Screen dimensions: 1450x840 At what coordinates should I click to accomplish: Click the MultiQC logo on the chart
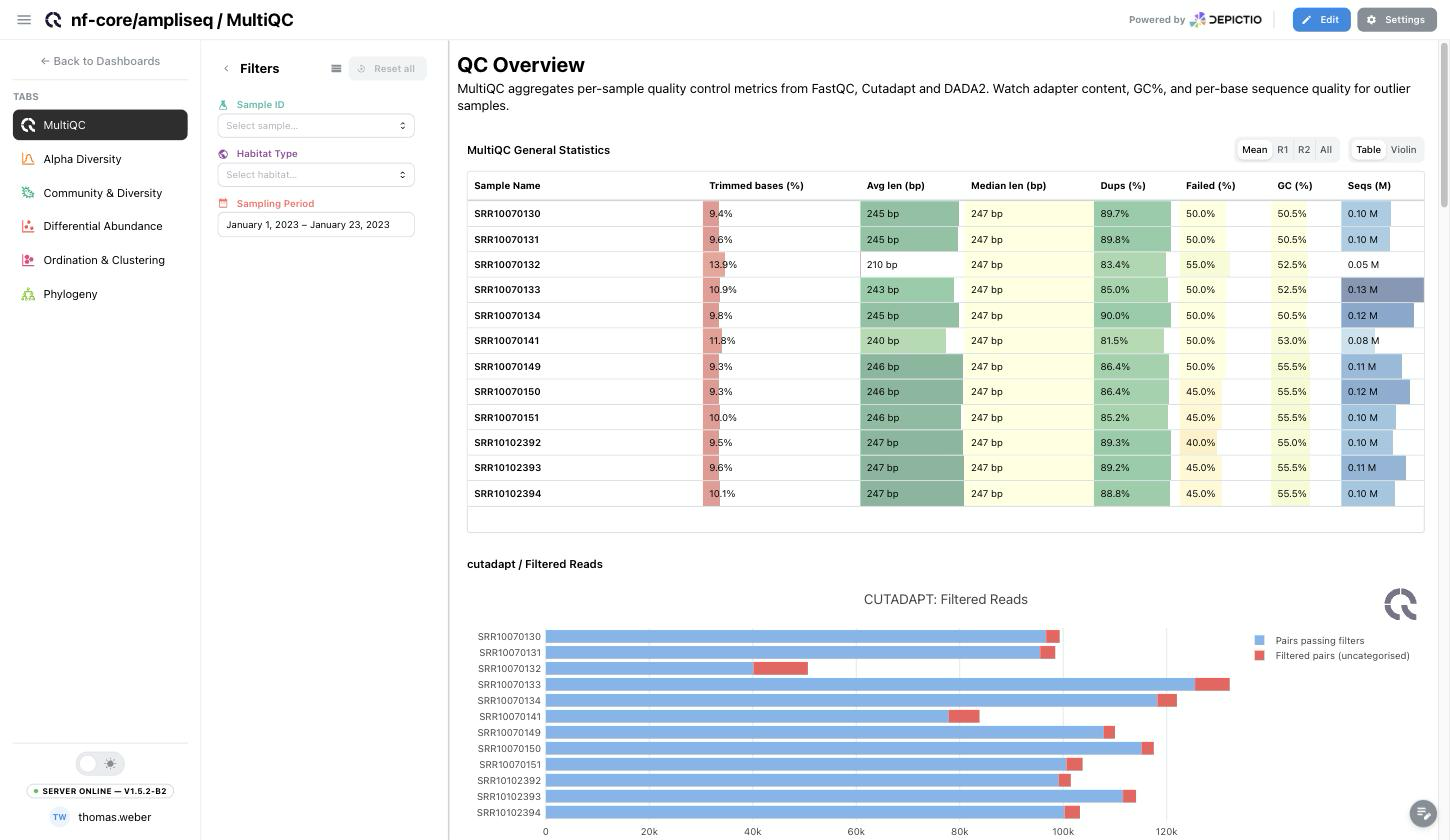pos(1400,604)
